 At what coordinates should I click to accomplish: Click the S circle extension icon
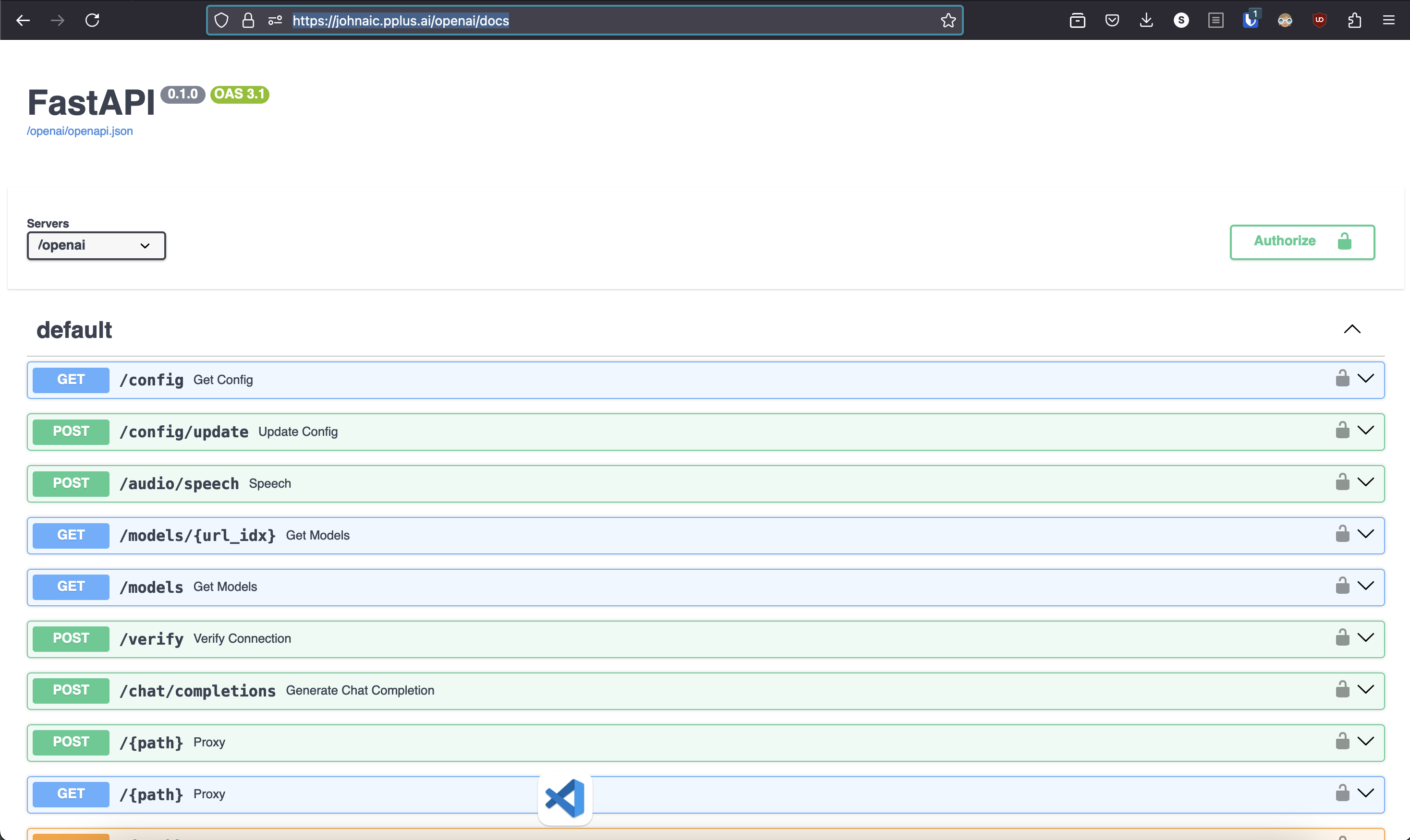click(1181, 20)
